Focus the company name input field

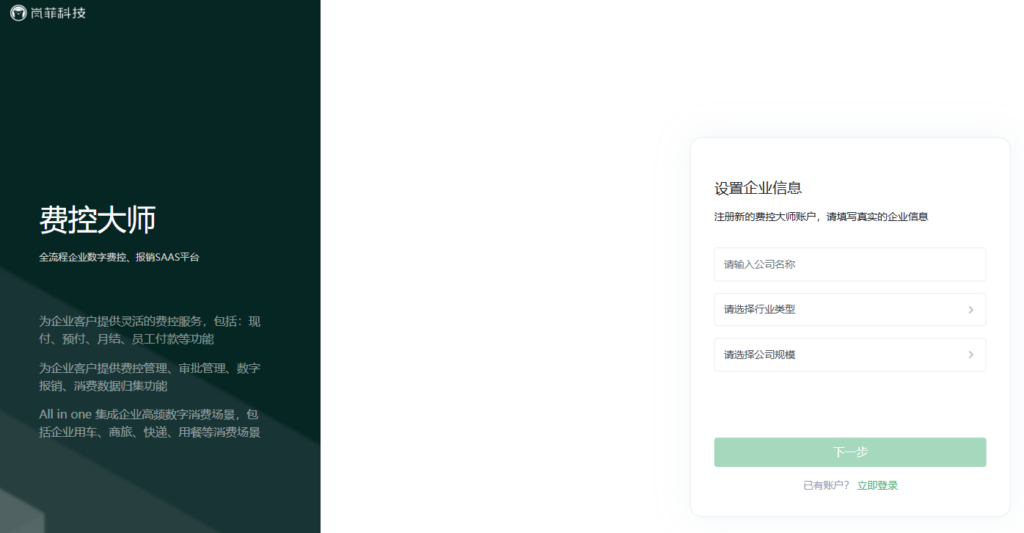[850, 265]
